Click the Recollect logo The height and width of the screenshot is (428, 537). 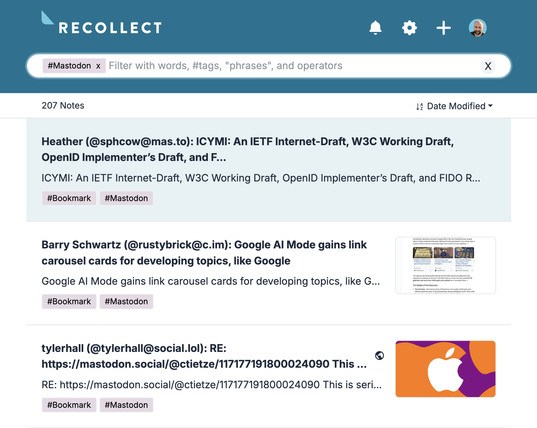click(x=101, y=23)
